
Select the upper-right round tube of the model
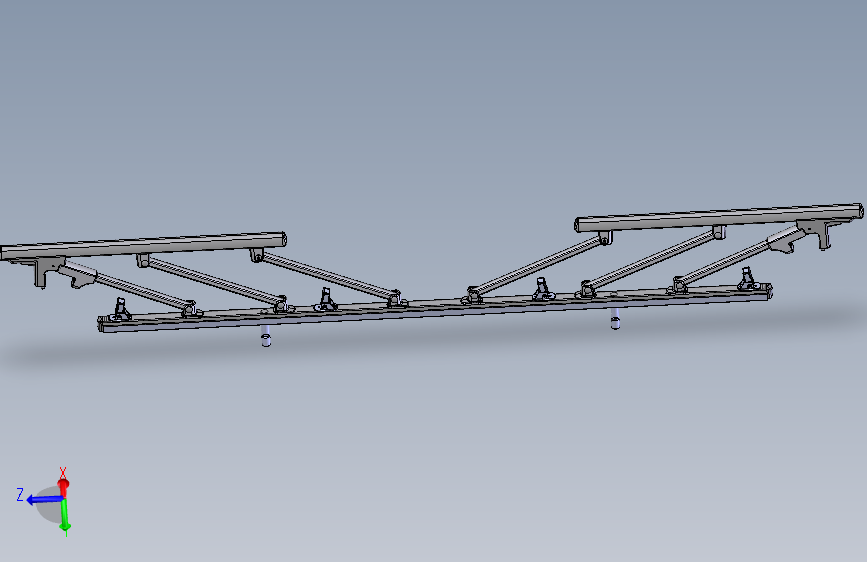point(719,217)
